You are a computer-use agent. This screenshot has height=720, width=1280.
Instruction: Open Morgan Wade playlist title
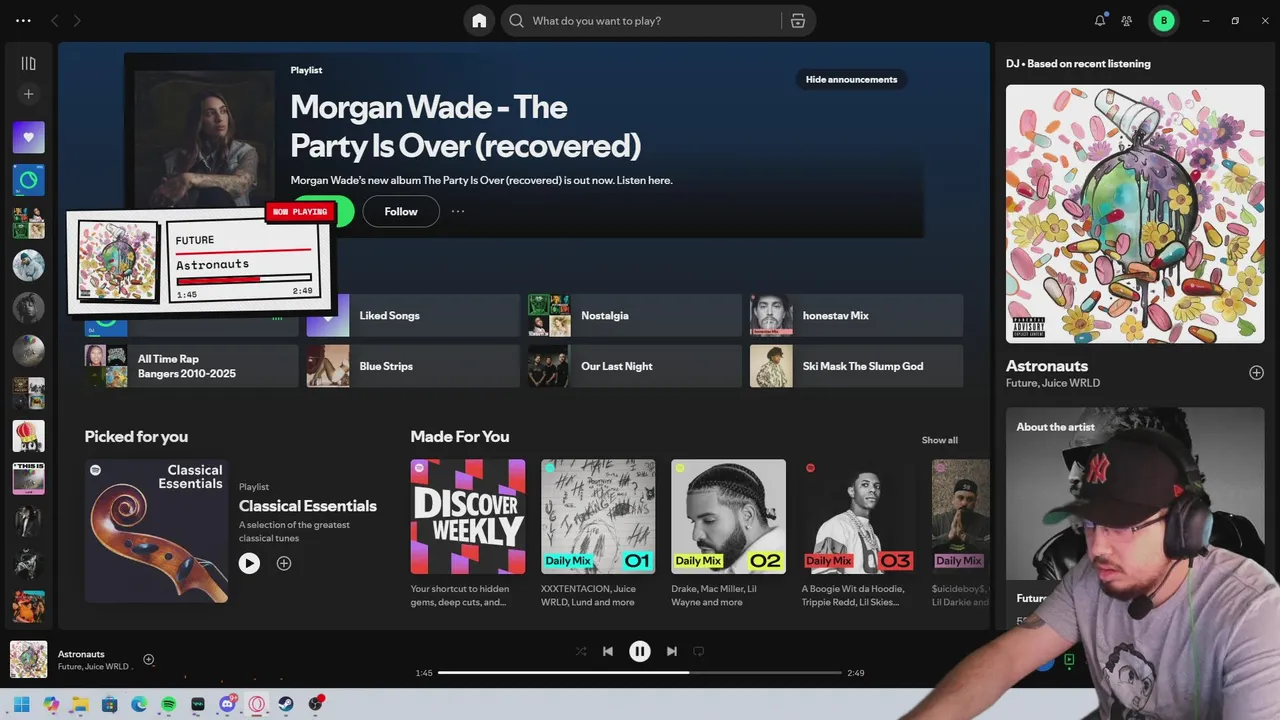(465, 126)
